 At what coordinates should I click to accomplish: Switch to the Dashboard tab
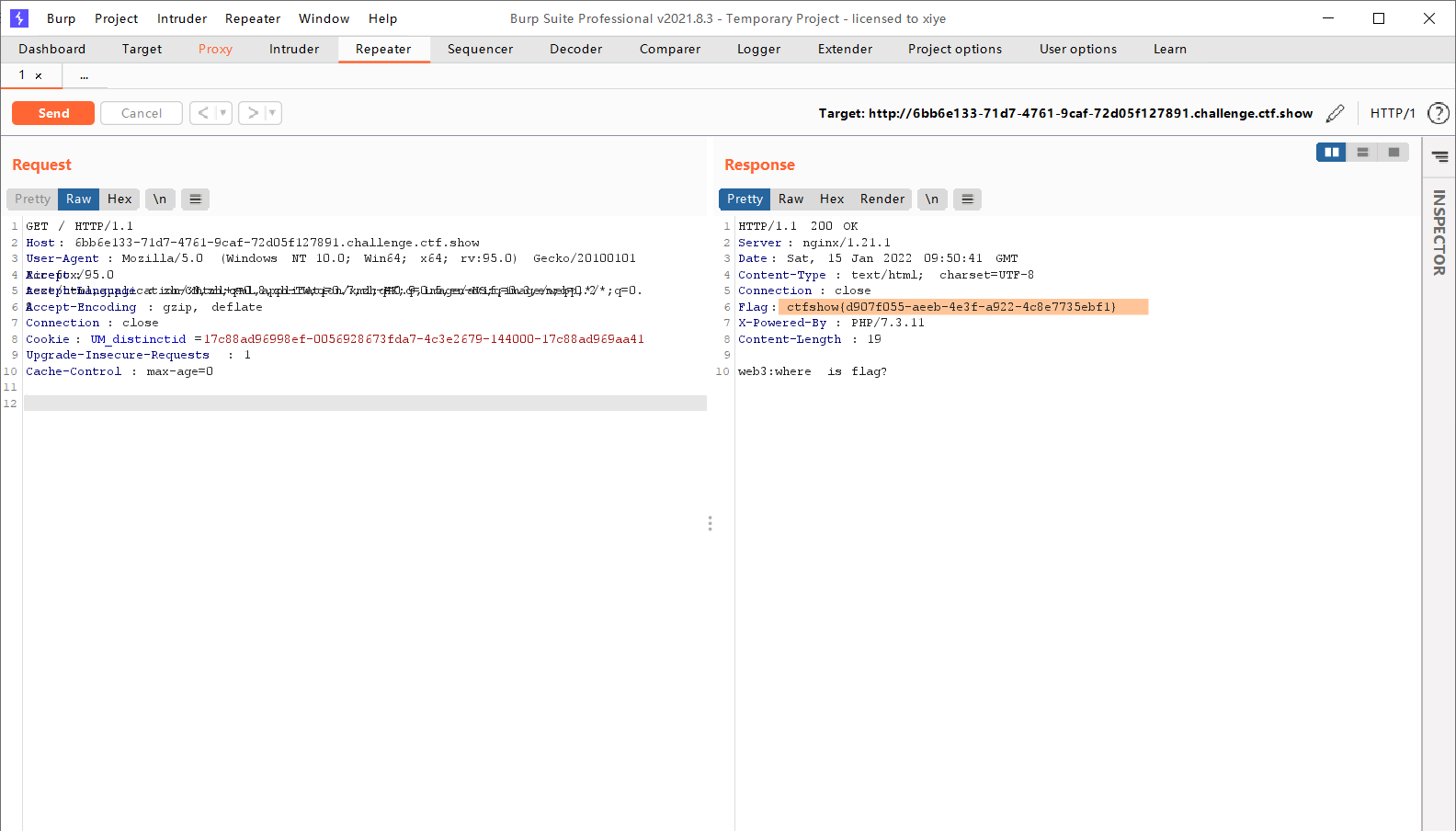tap(51, 49)
